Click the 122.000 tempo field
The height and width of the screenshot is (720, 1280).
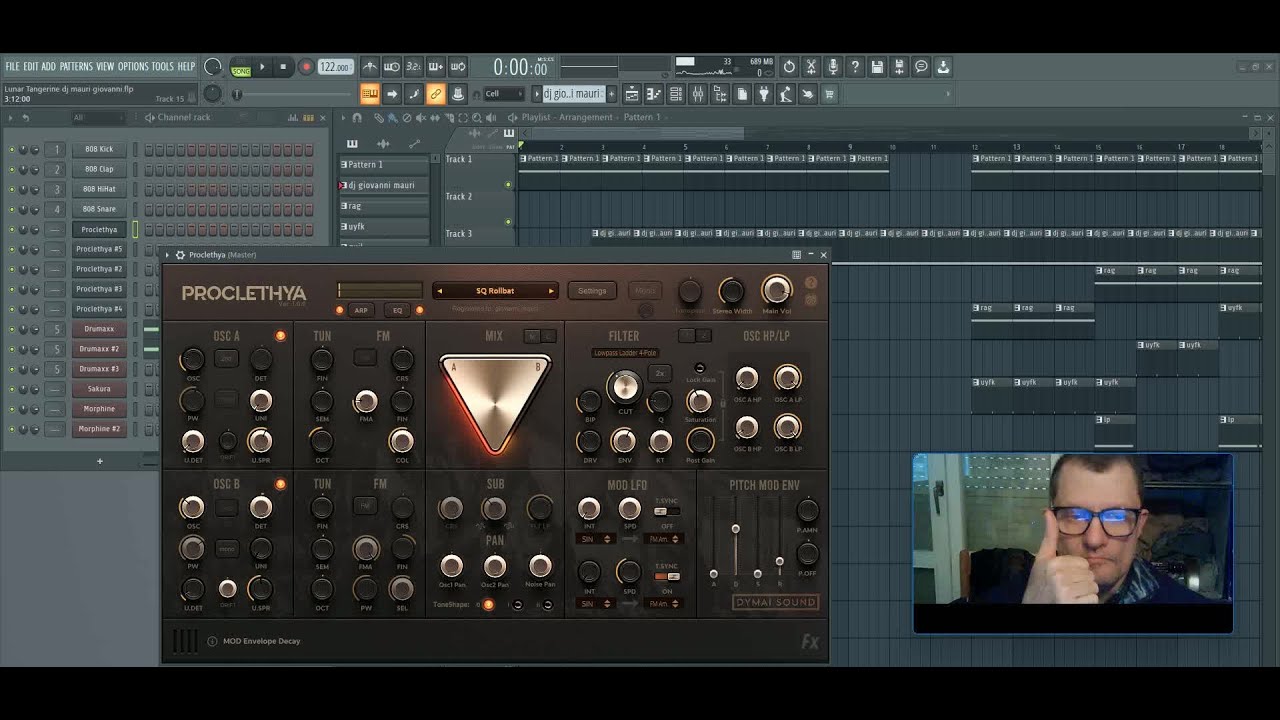coord(335,67)
